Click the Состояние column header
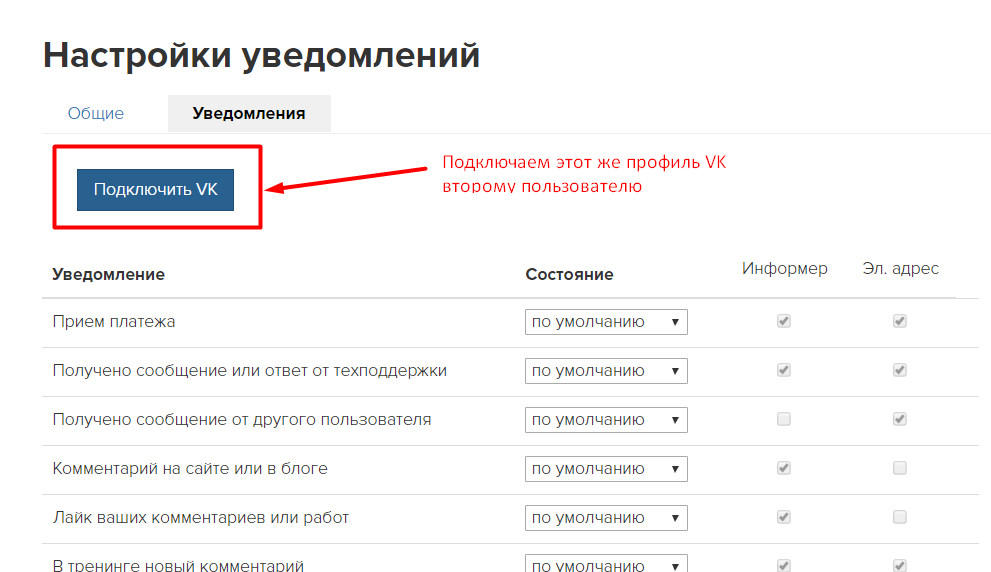The width and height of the screenshot is (991, 572). (x=569, y=274)
